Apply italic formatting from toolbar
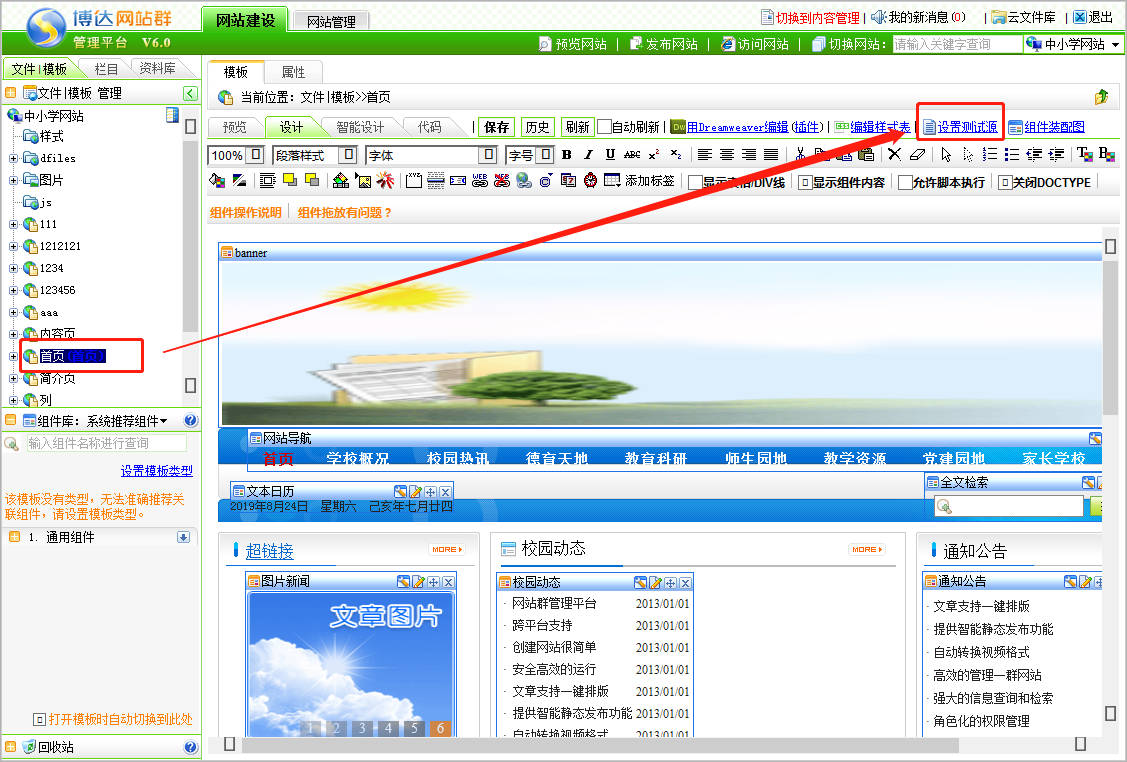The image size is (1127, 762). click(588, 155)
